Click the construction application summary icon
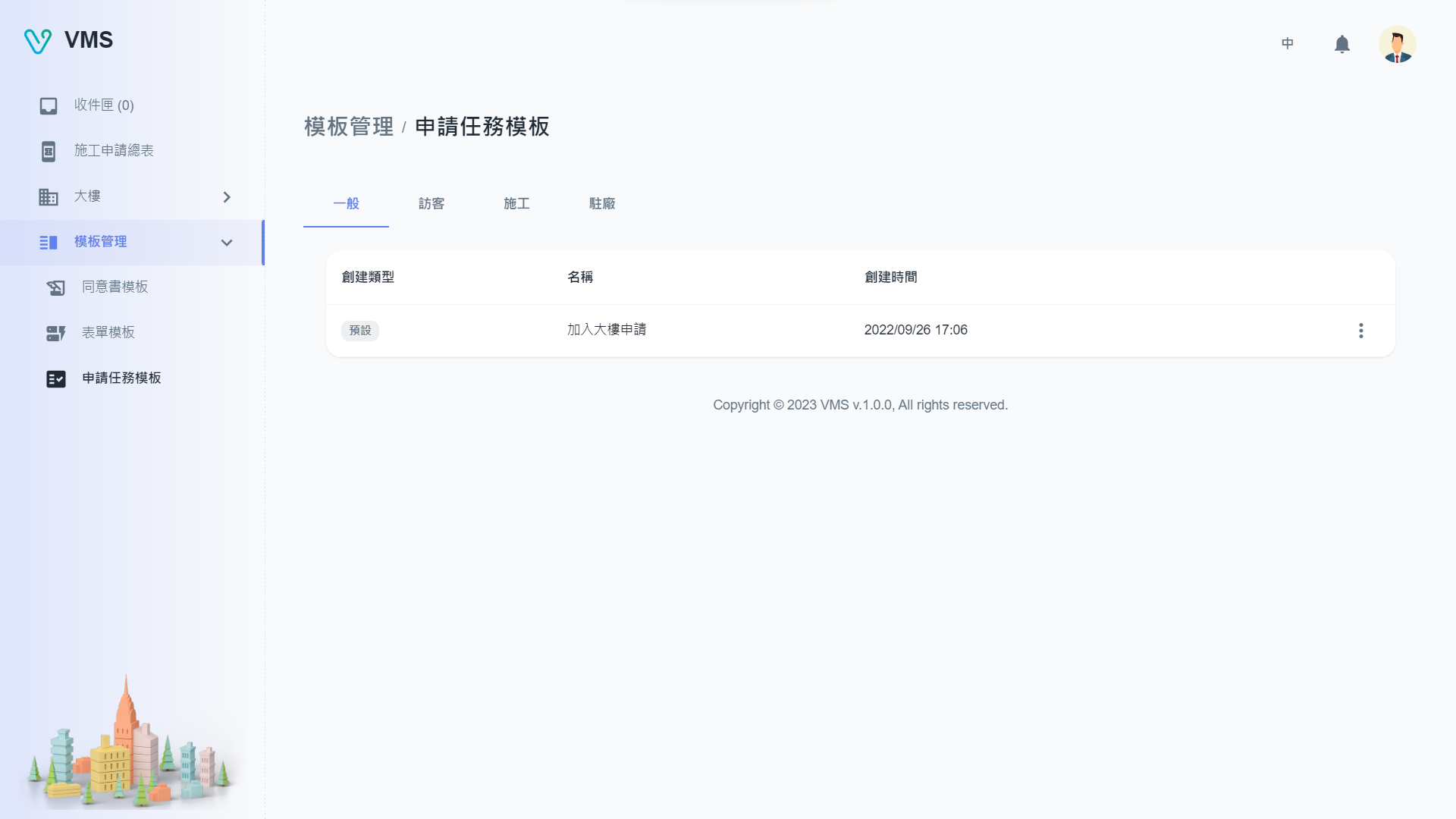Screen dimensions: 1456x819 coord(49,152)
